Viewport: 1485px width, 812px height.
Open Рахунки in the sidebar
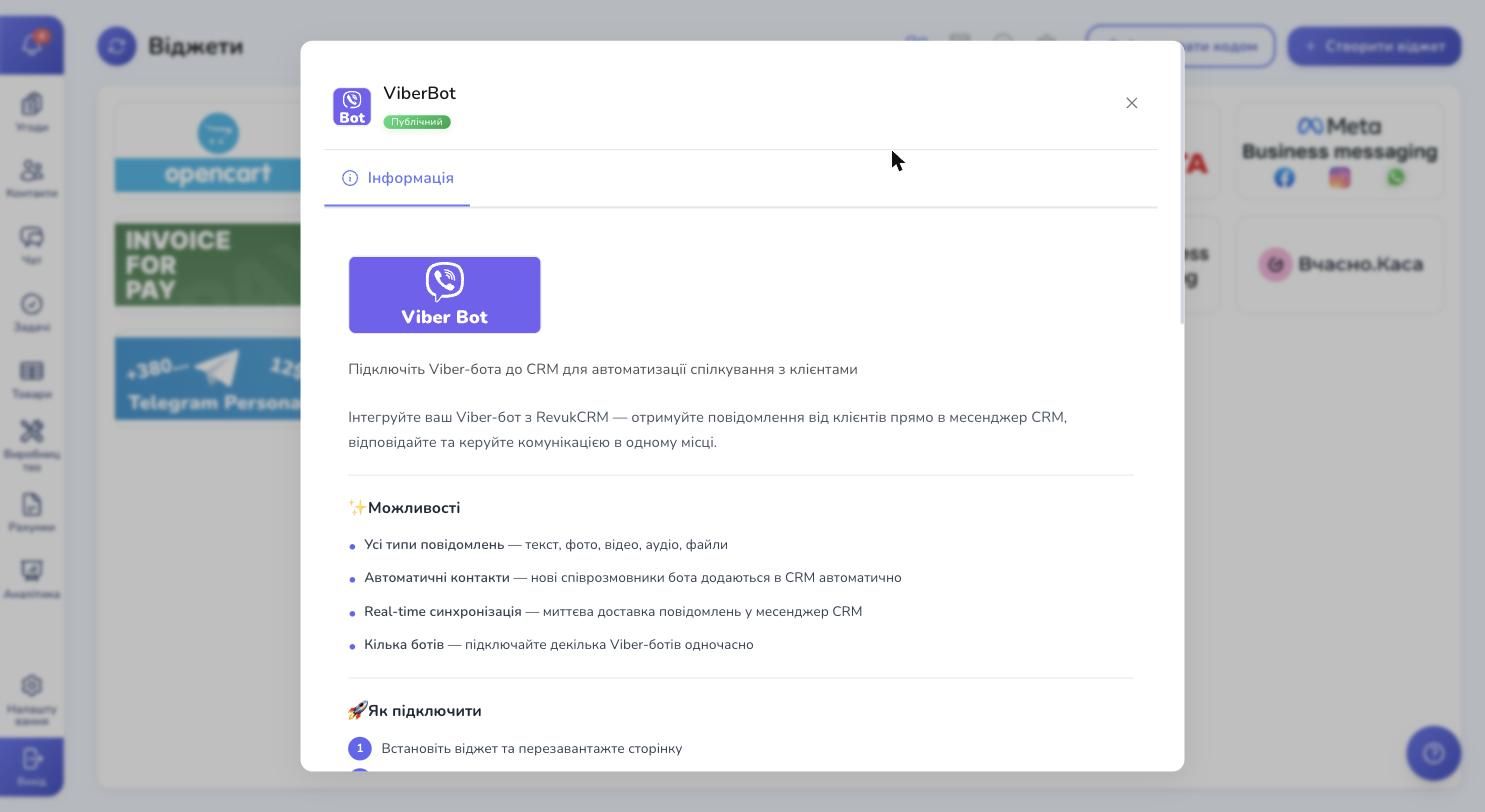(x=32, y=512)
